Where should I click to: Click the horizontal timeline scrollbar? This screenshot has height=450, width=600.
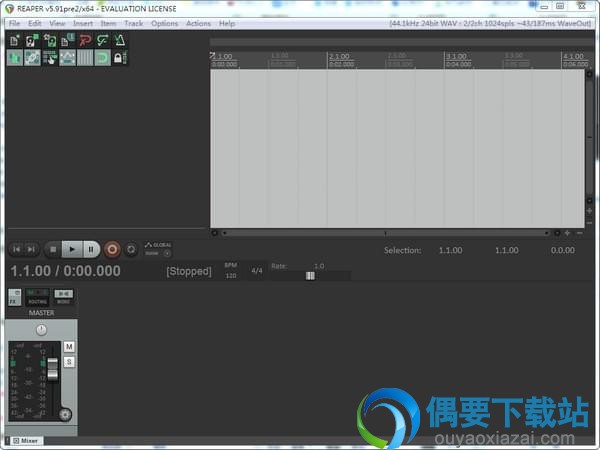[x=385, y=233]
